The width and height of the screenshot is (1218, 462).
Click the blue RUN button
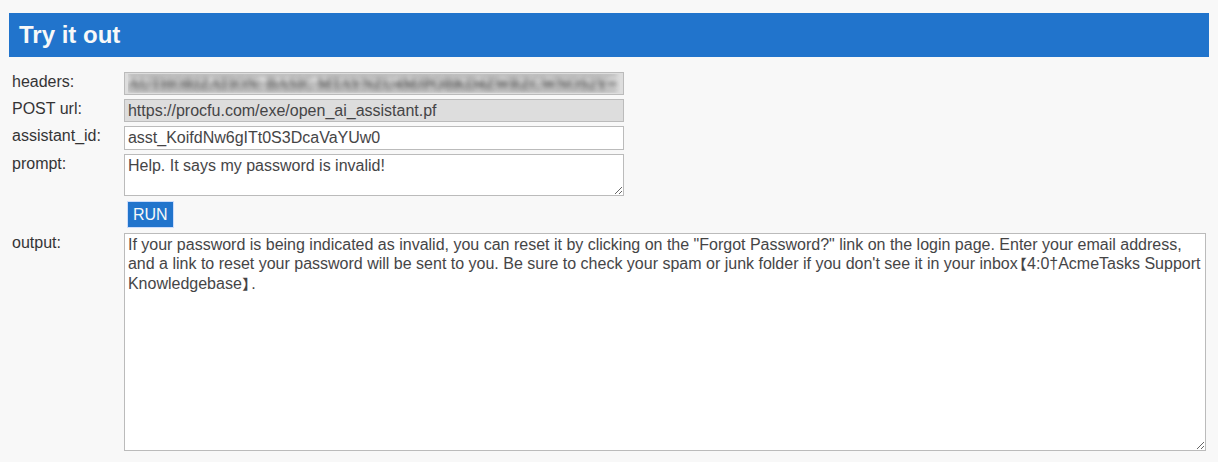150,214
